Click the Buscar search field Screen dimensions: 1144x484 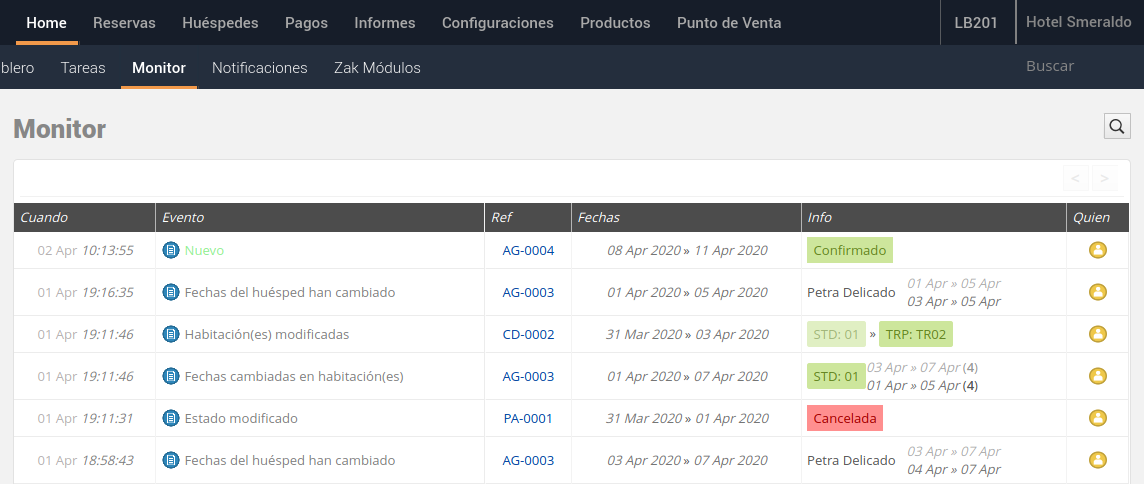coord(1072,66)
